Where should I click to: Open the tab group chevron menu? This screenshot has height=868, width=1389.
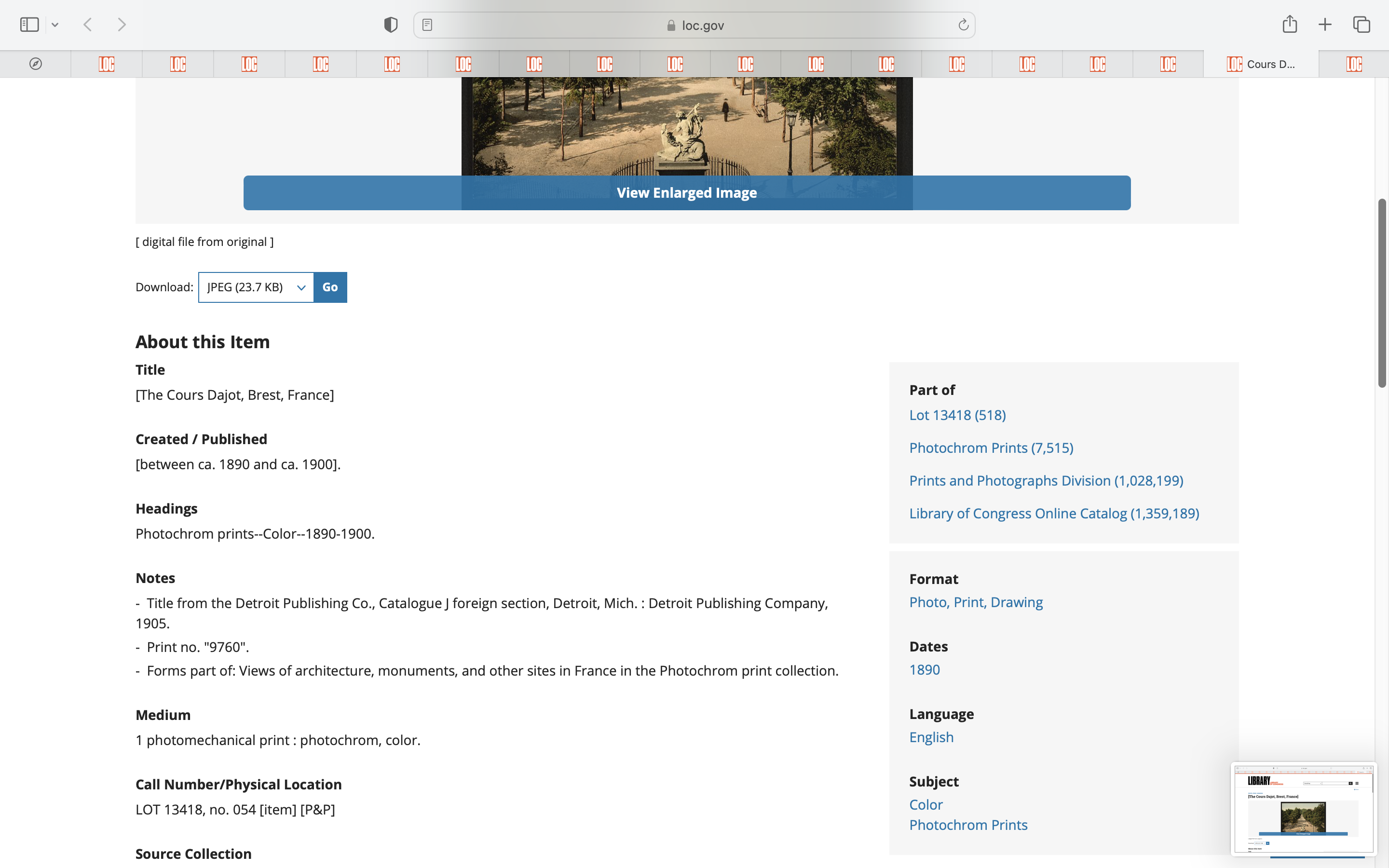pos(55,25)
